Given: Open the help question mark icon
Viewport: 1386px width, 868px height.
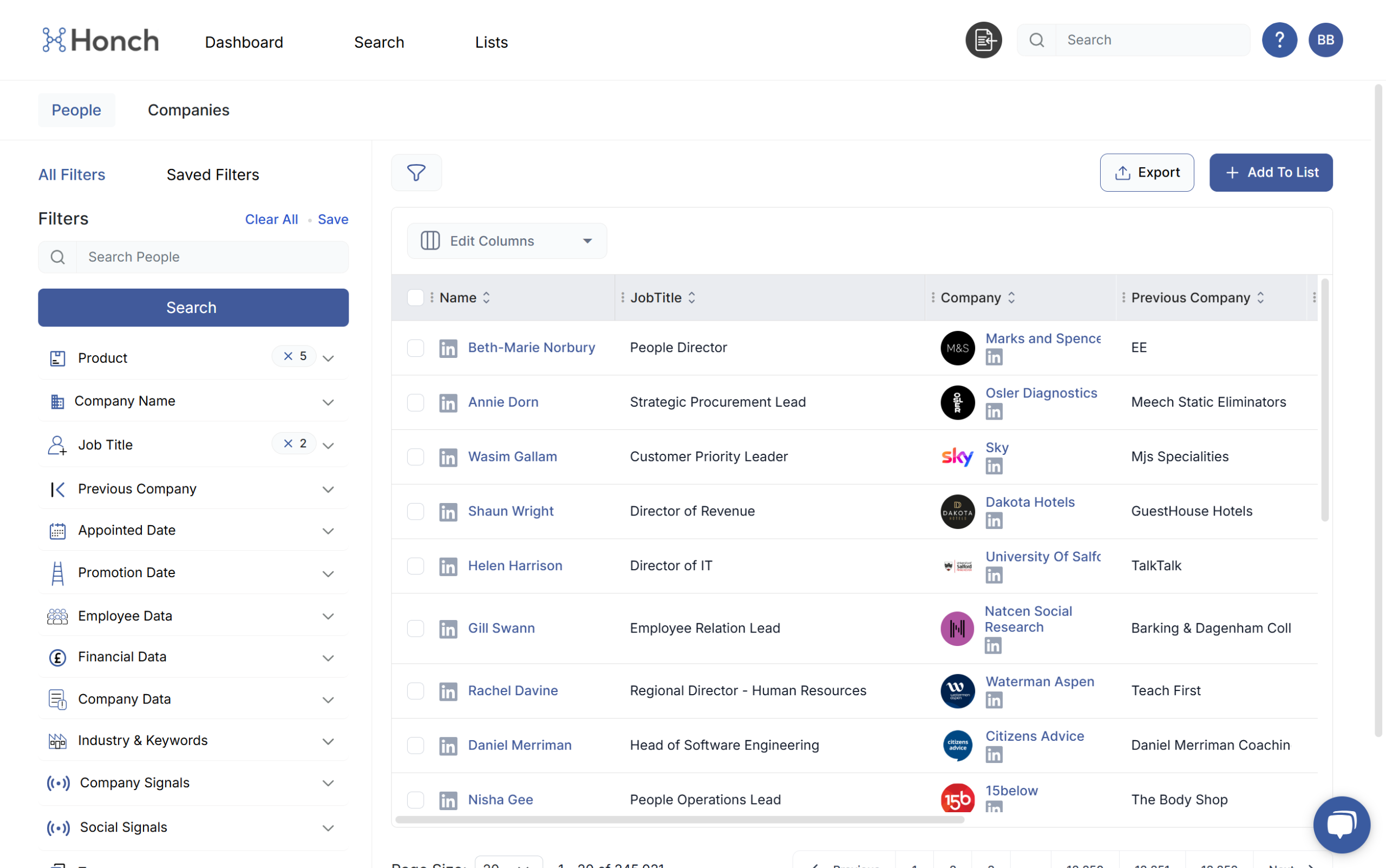Looking at the screenshot, I should [1279, 40].
